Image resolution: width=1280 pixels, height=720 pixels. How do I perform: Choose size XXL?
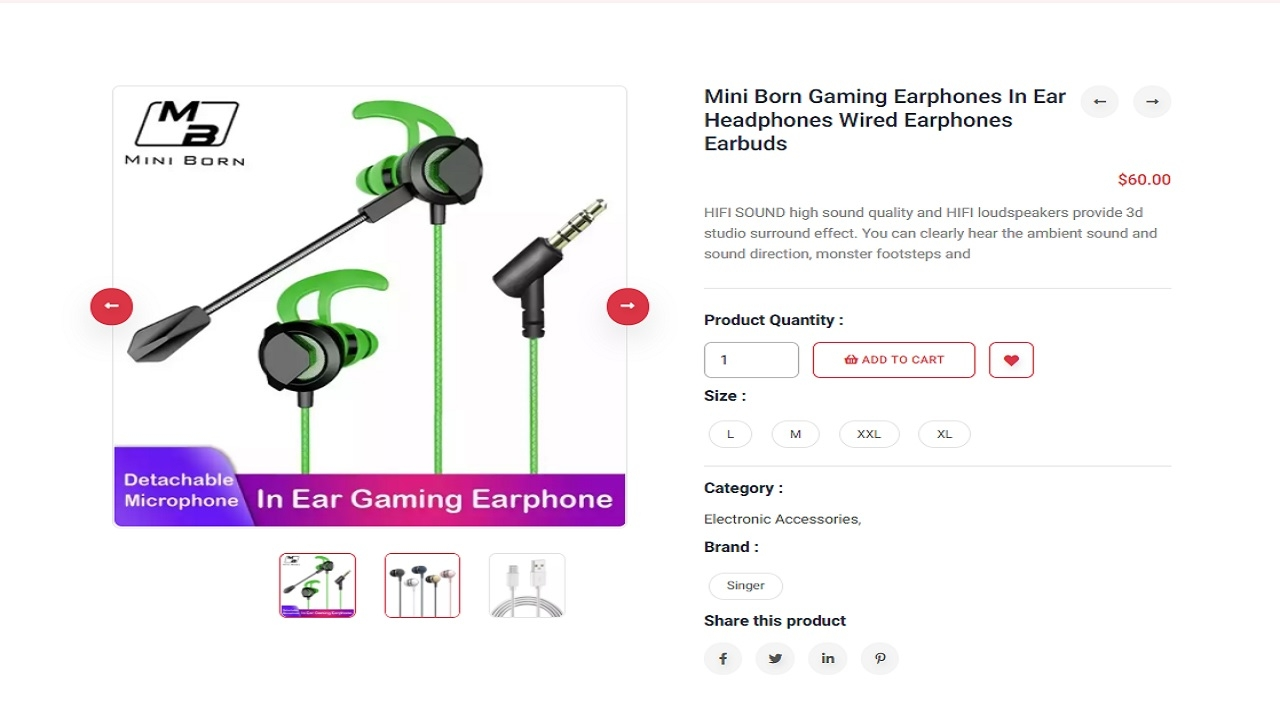point(869,434)
